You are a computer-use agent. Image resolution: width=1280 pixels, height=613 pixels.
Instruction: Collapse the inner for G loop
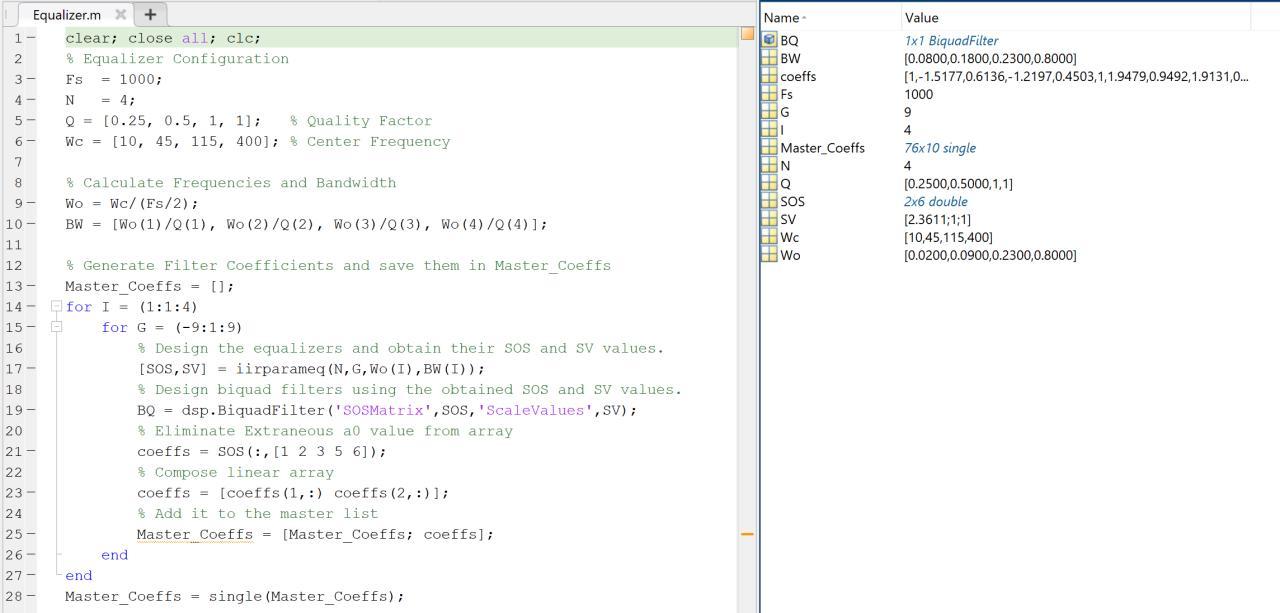pyautogui.click(x=56, y=327)
